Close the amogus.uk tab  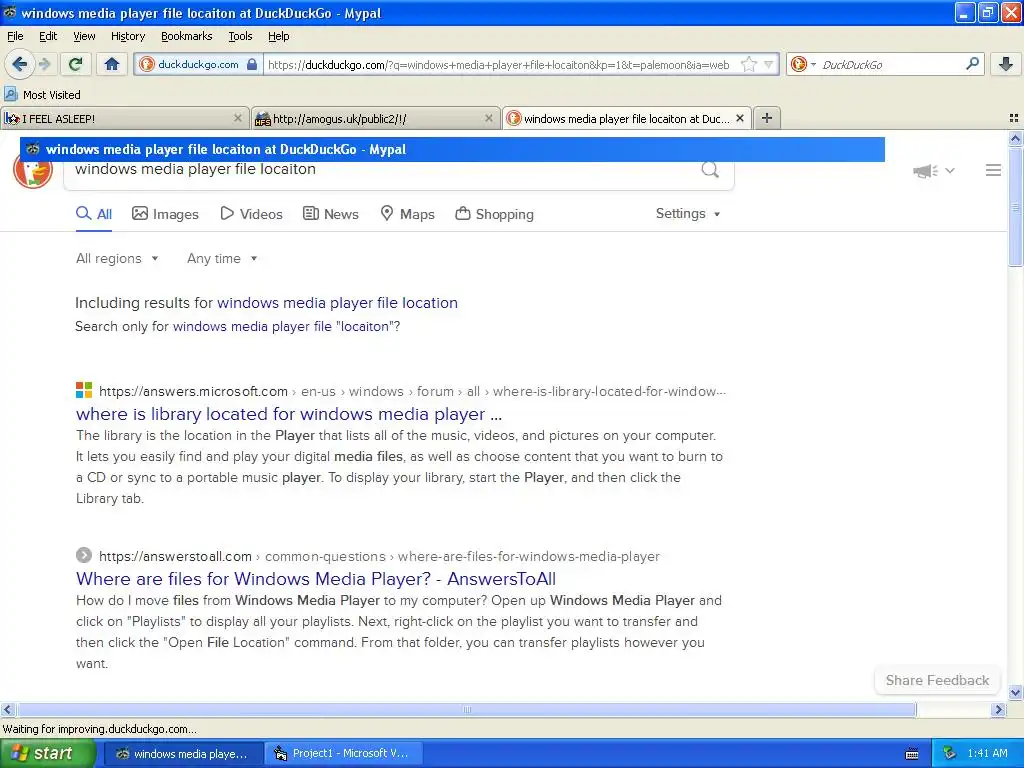click(488, 118)
